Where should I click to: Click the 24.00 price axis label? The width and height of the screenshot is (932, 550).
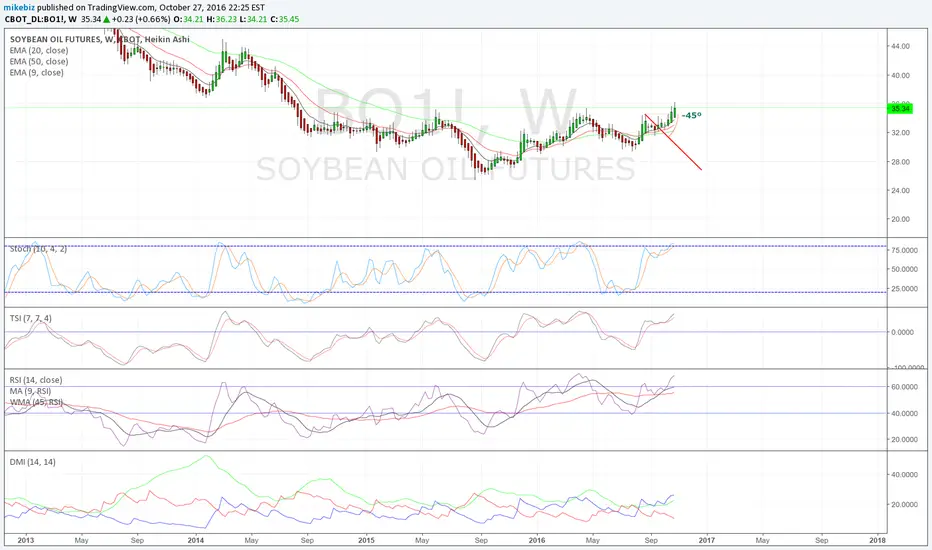[900, 190]
